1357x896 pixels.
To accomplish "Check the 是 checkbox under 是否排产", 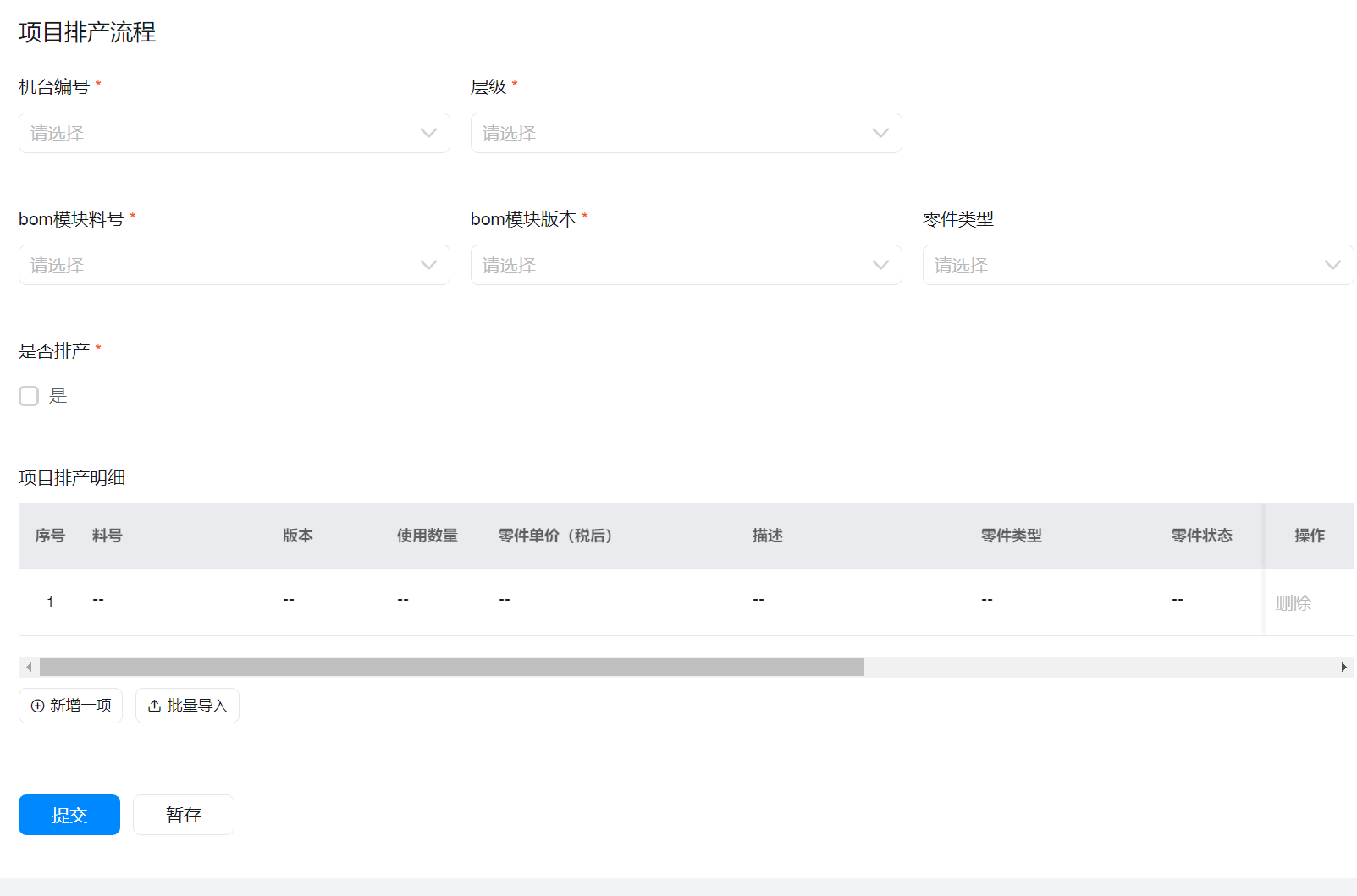I will point(29,396).
